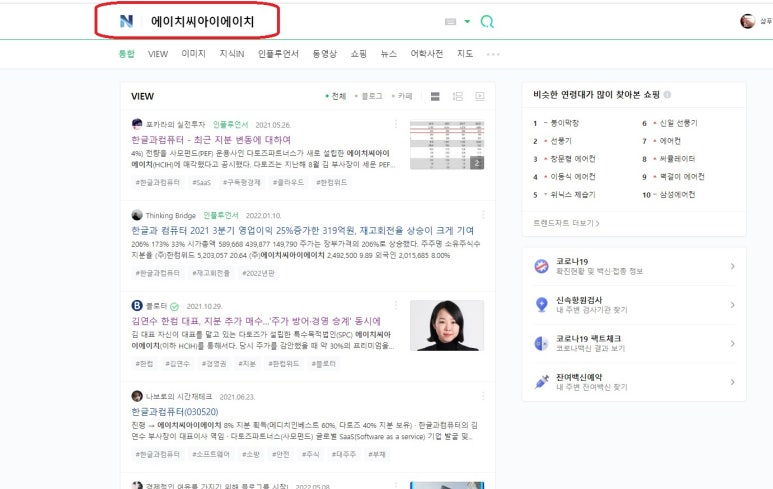The width and height of the screenshot is (773, 489).
Task: Open the 뉴스 tab
Action: [388, 54]
